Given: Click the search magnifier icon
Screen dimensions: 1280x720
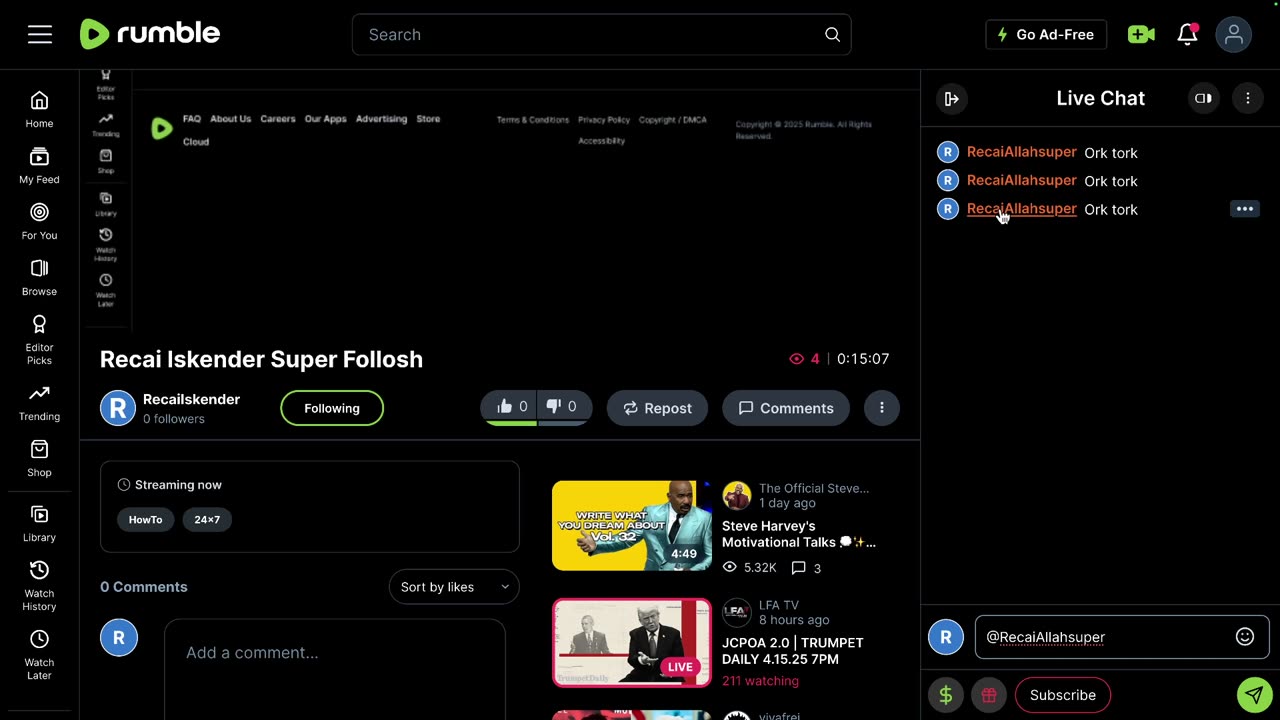Looking at the screenshot, I should pos(832,35).
